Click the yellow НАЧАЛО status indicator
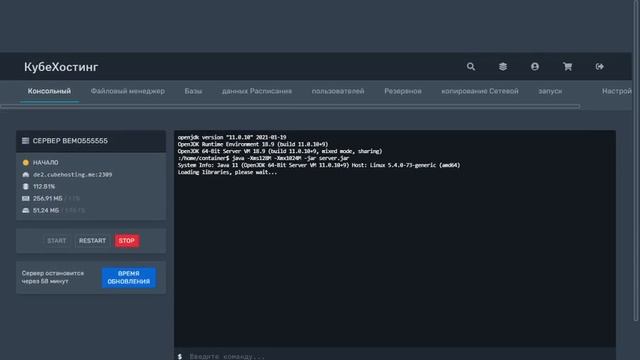 click(x=26, y=162)
